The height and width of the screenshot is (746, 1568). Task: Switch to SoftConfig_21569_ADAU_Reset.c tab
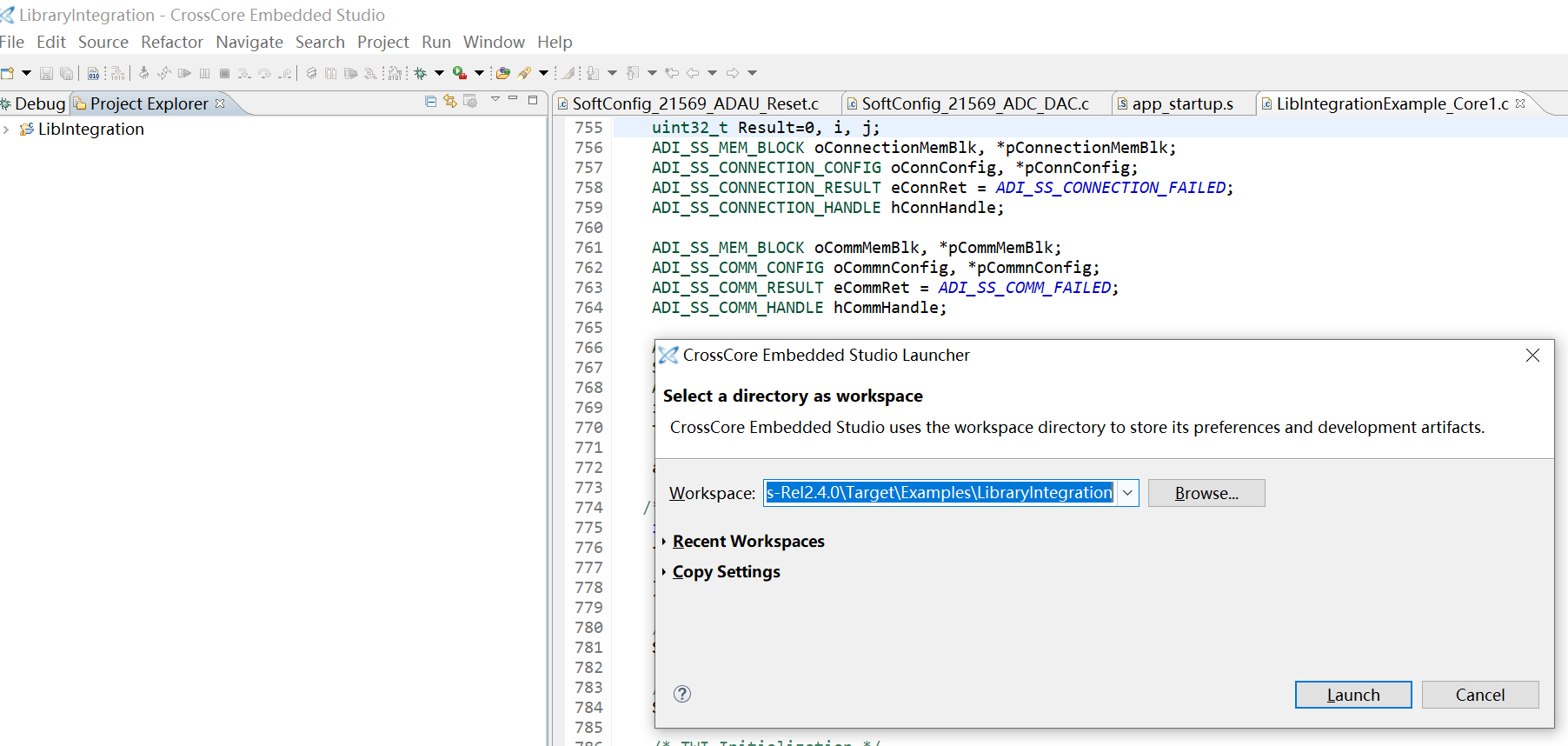point(696,103)
